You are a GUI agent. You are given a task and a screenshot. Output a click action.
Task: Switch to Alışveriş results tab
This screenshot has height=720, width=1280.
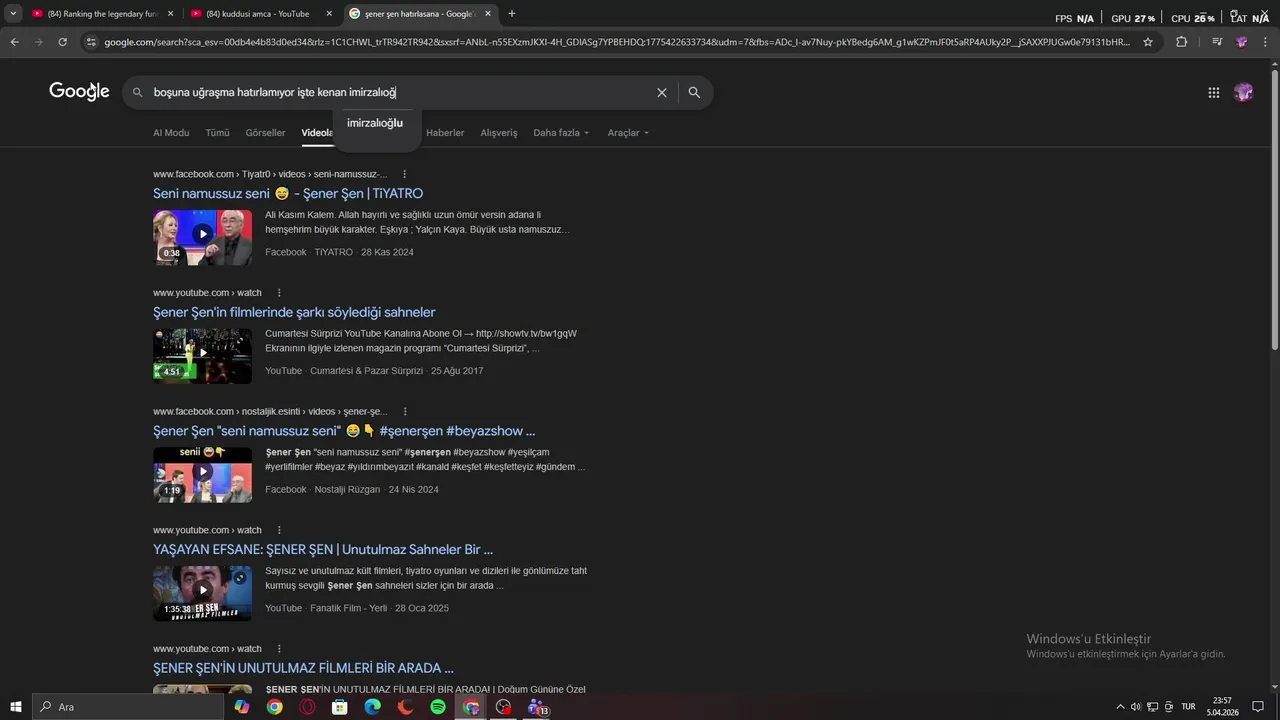(x=499, y=133)
